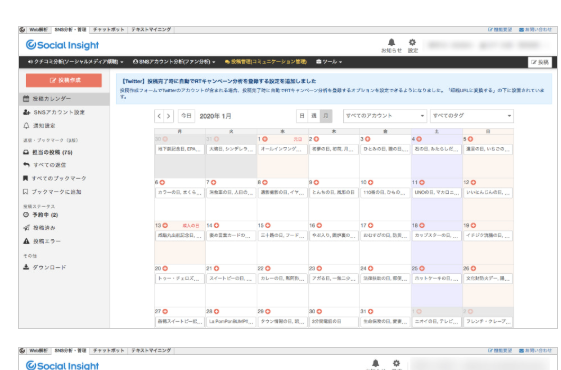The image size is (561, 370).
Task: Open the すべてのアカウント dropdown
Action: 385,116
